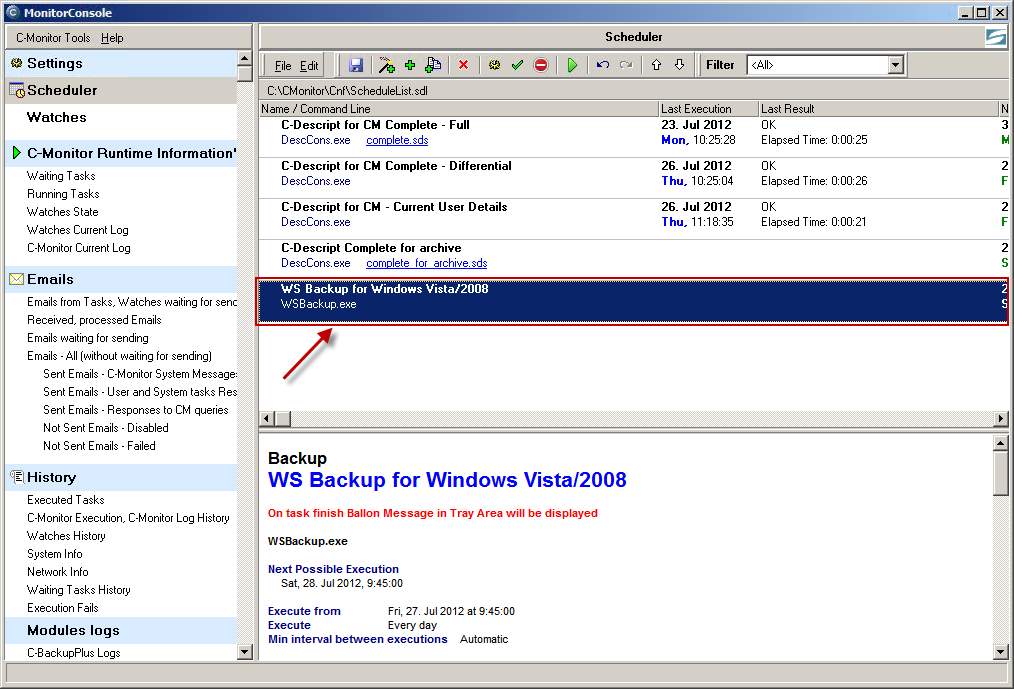Open Waiting Tasks in sidebar
Screen dimensions: 1014x689
point(61,176)
